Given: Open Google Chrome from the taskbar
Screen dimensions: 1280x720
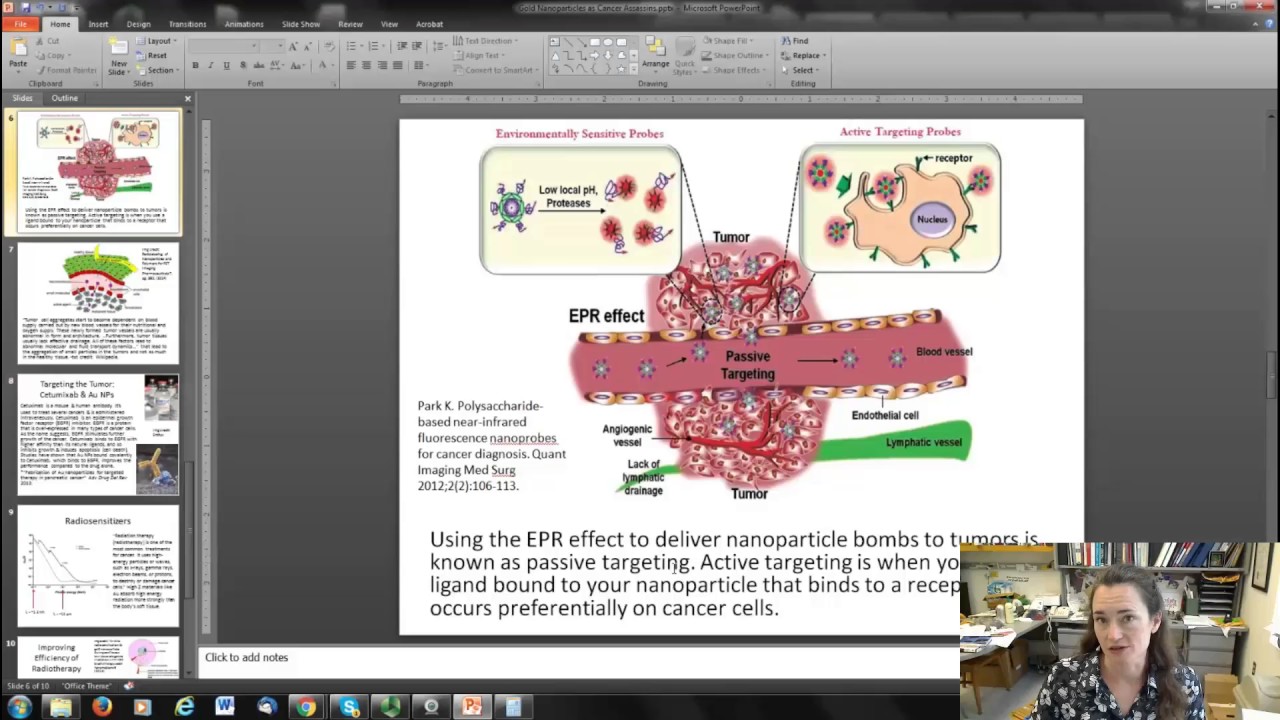Looking at the screenshot, I should point(307,708).
